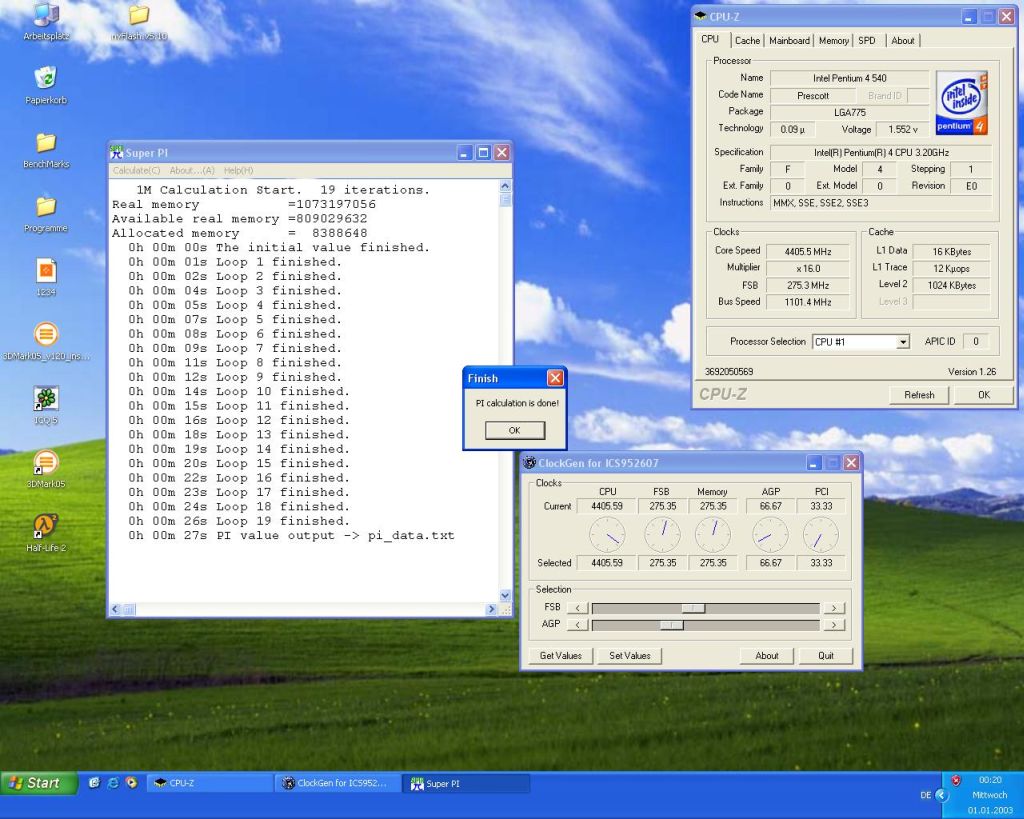
Task: Switch to the SPD tab
Action: [867, 40]
